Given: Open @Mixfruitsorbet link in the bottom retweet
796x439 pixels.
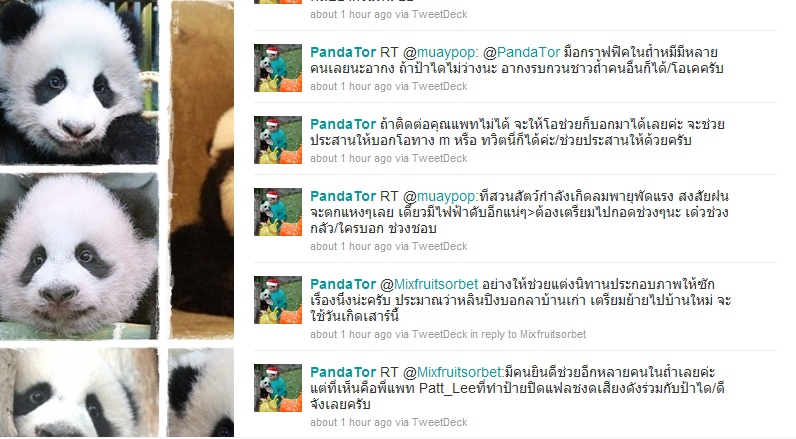Looking at the screenshot, I should coord(453,372).
